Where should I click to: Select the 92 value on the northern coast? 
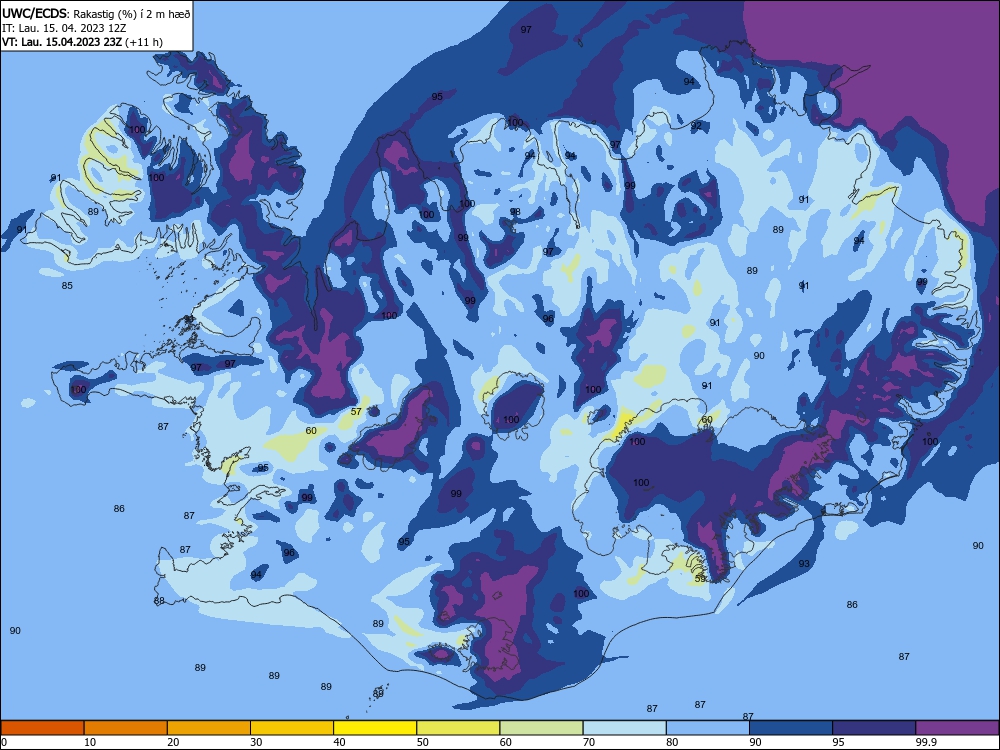pos(696,126)
